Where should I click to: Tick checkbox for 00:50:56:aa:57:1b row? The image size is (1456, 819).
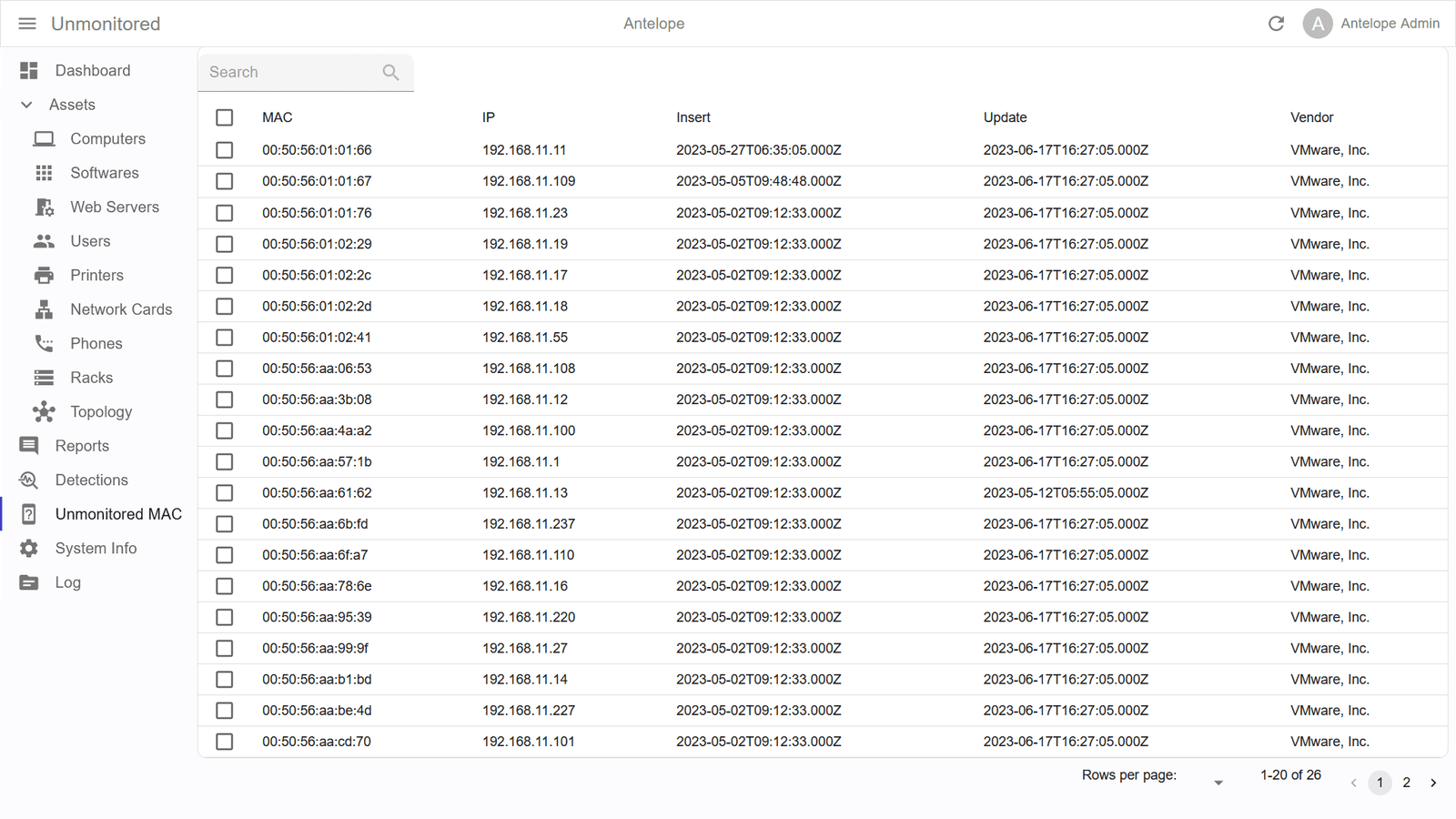[225, 461]
